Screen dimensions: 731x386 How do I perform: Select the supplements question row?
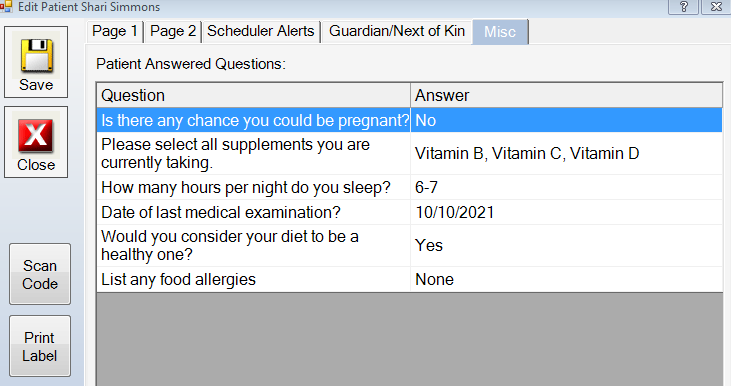click(x=410, y=153)
